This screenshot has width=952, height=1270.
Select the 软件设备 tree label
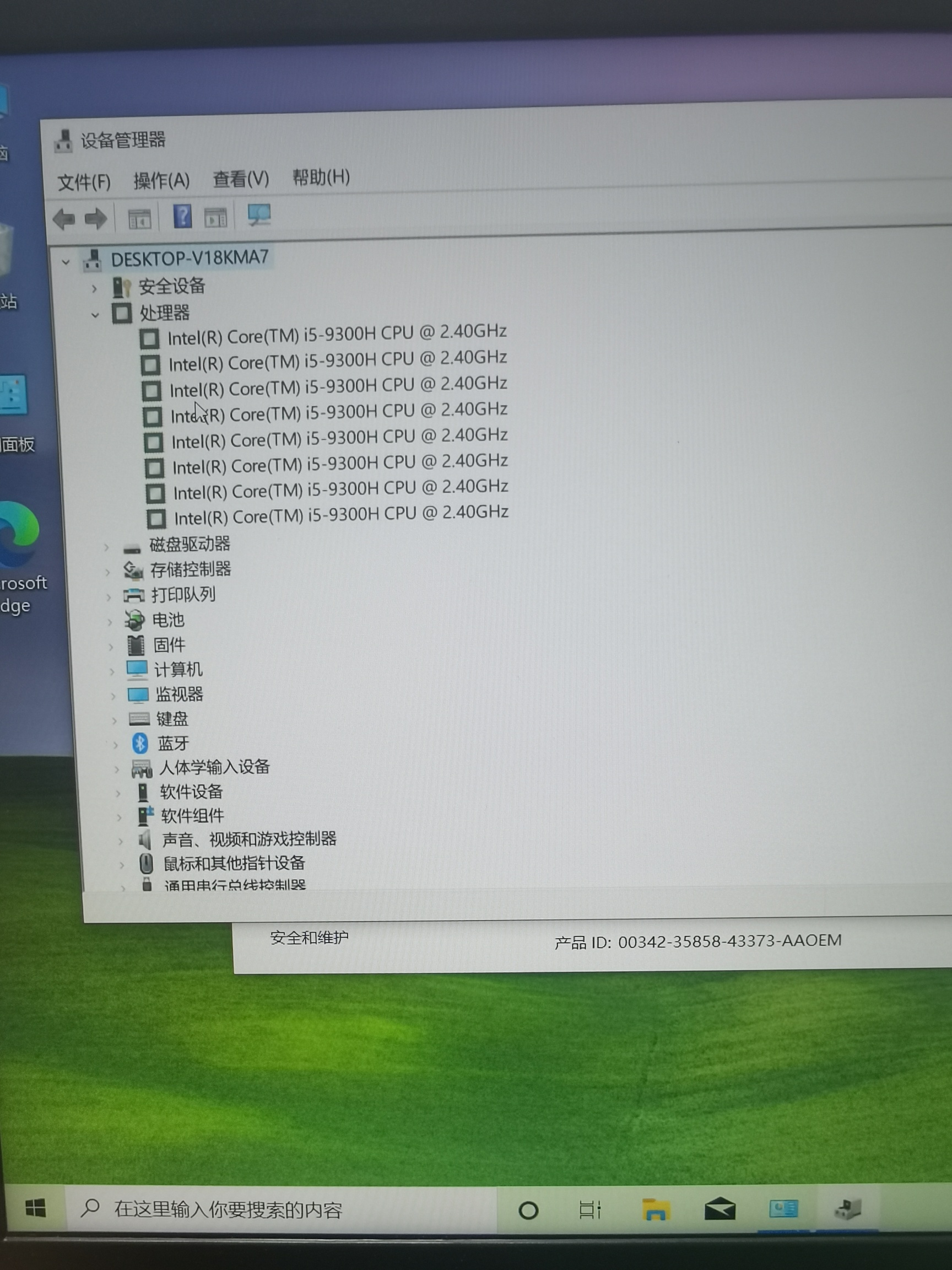click(191, 792)
